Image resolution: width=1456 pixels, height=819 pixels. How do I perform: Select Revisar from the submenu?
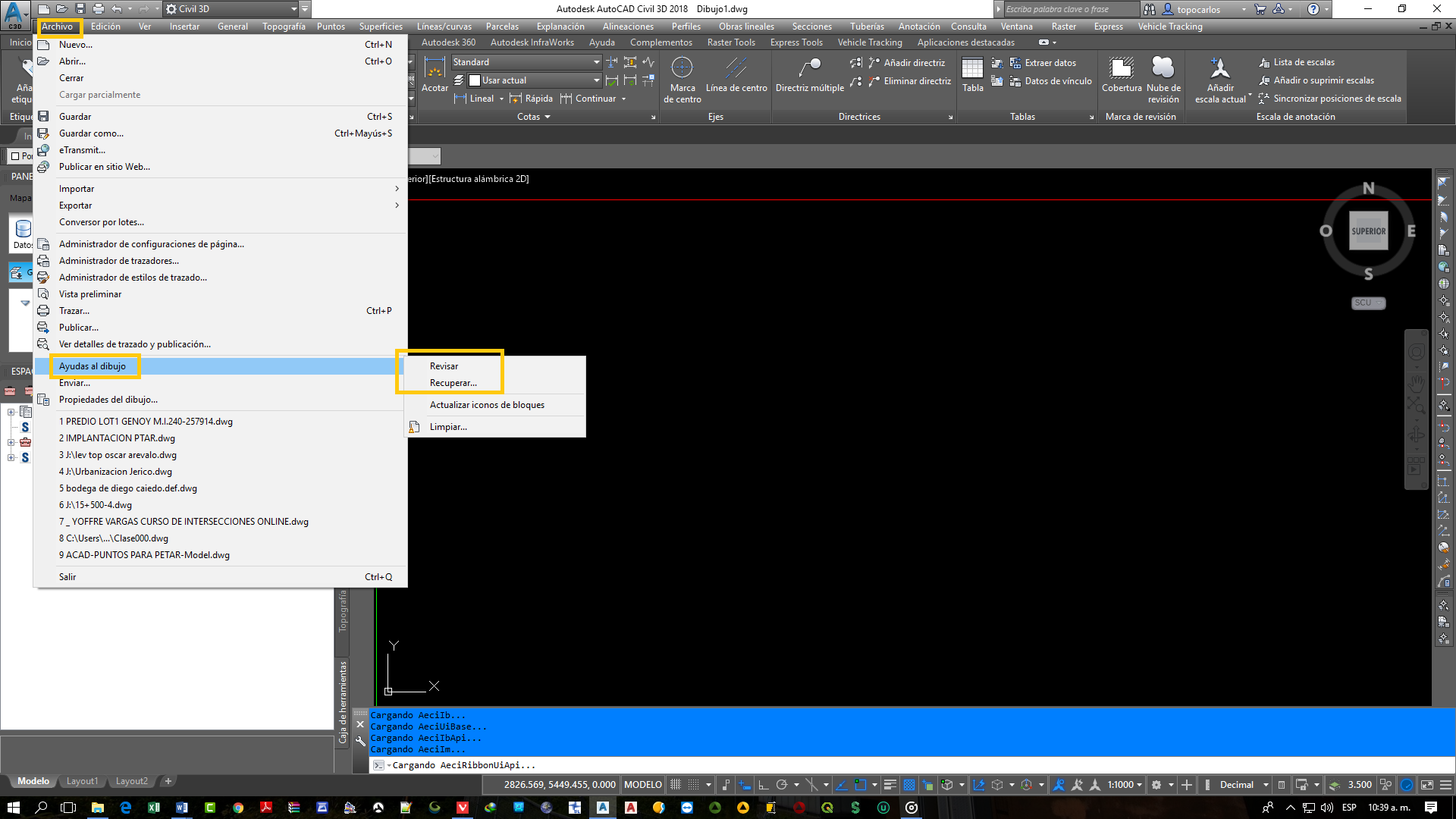click(x=444, y=366)
